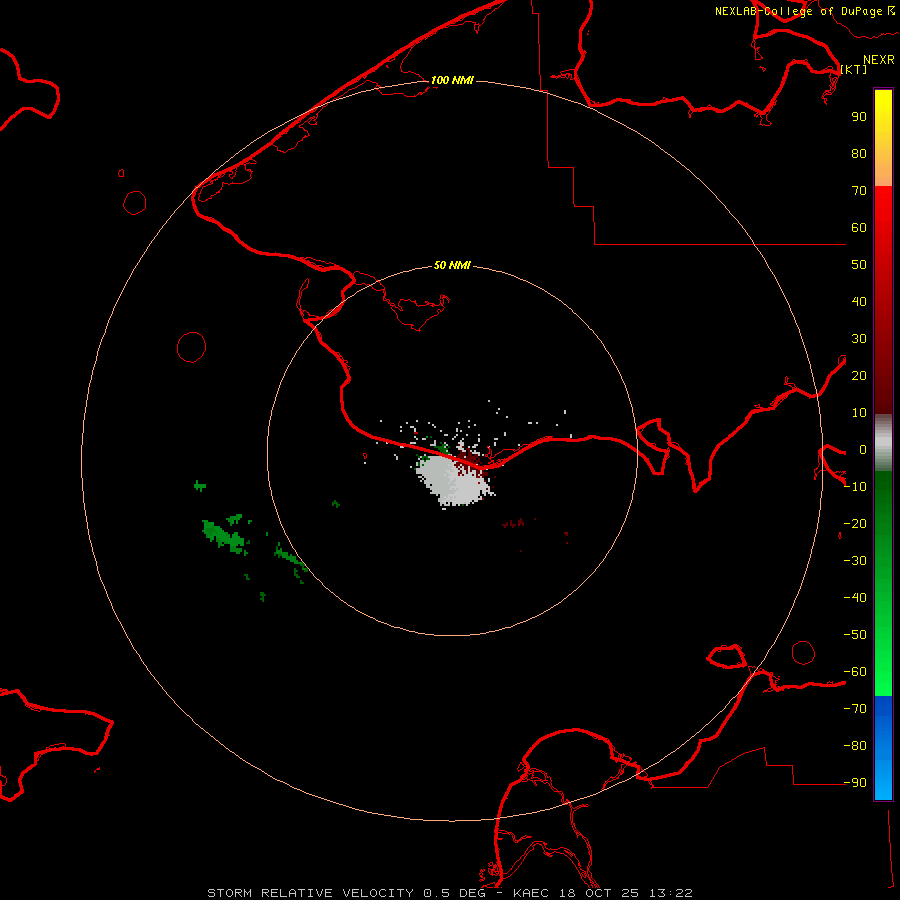Click the -90 value on the velocity scale
This screenshot has width=900, height=900.
tap(855, 783)
